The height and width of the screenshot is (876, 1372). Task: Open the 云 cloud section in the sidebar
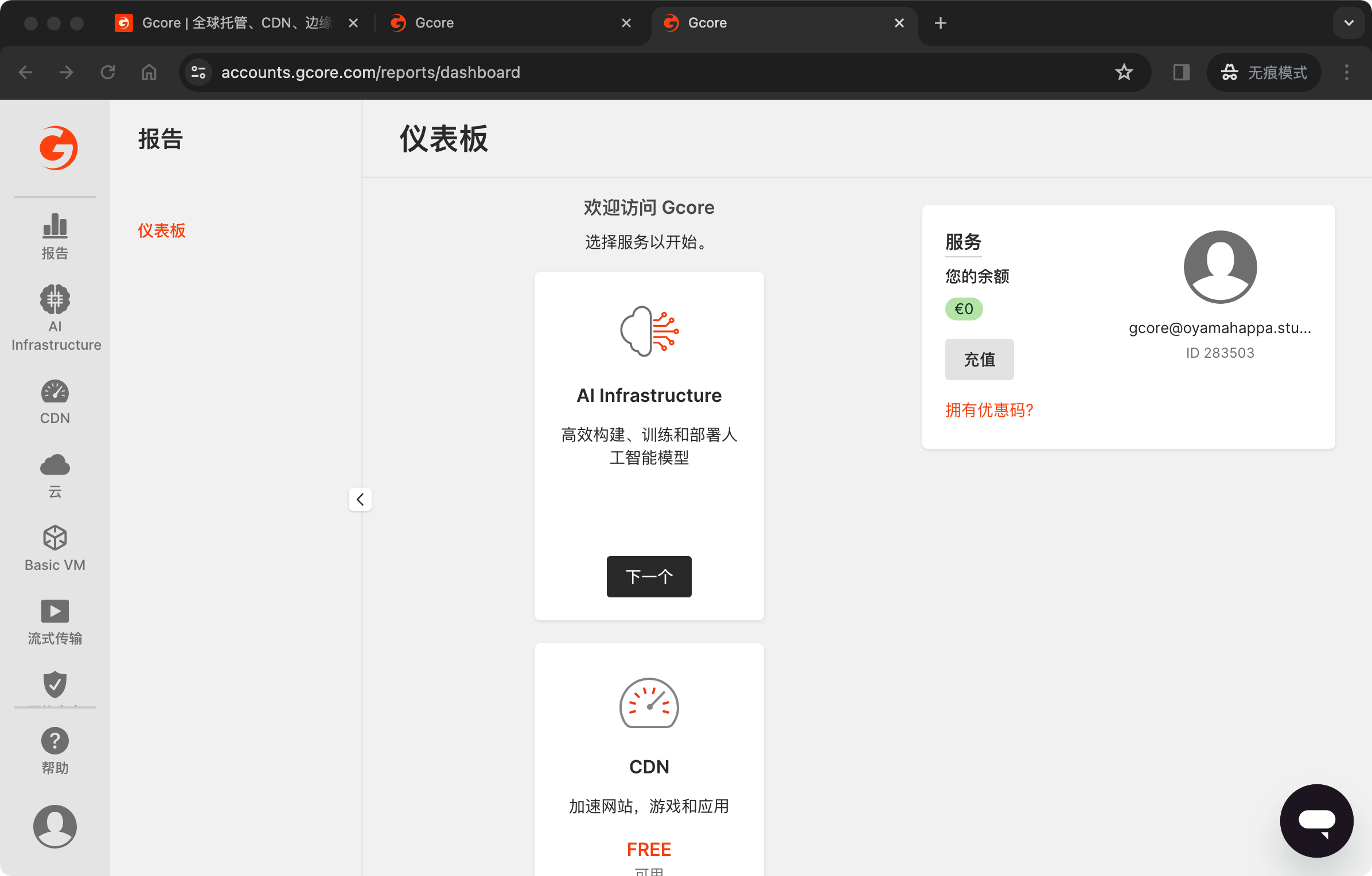coord(55,476)
